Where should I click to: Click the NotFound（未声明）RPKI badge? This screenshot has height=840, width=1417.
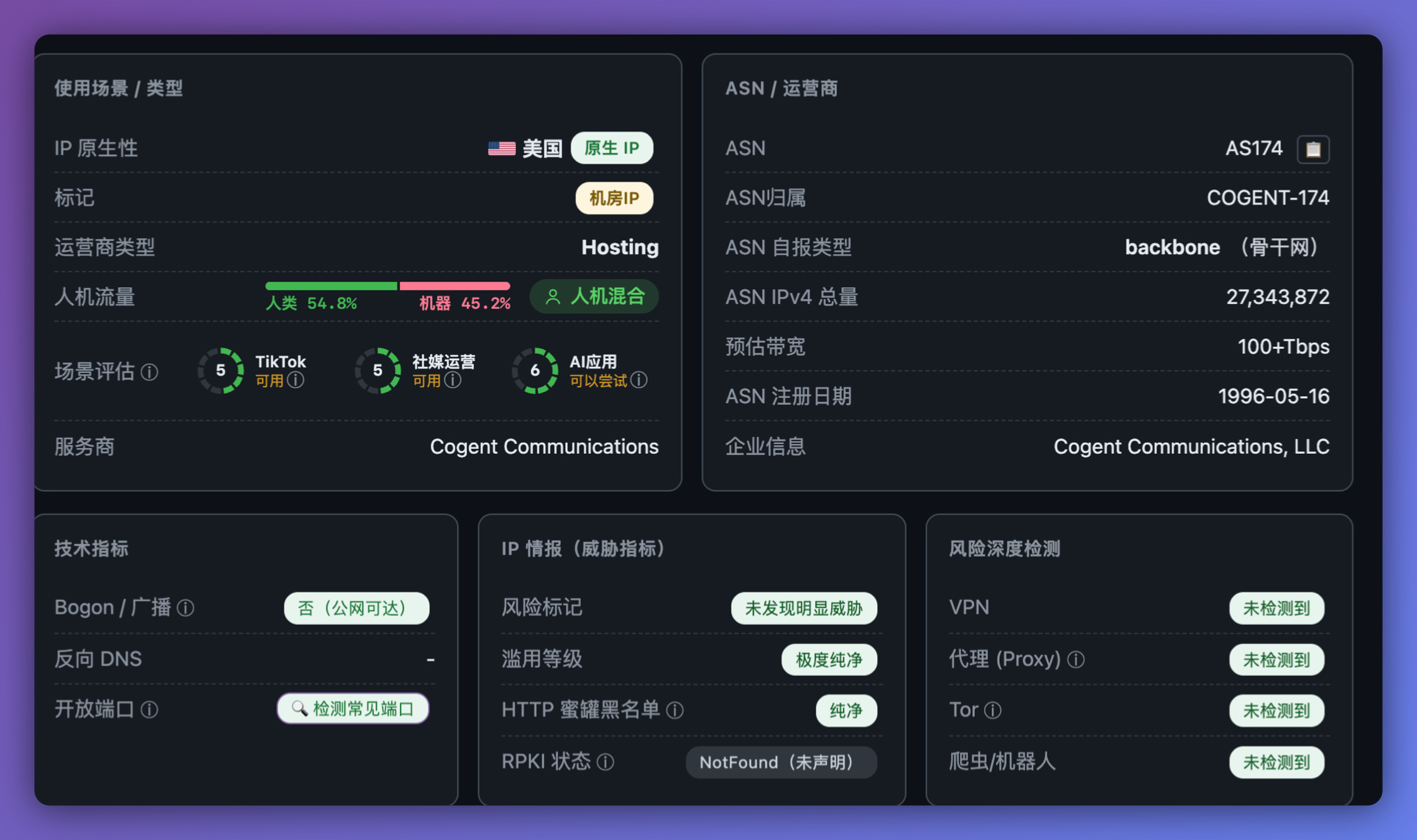pyautogui.click(x=781, y=762)
